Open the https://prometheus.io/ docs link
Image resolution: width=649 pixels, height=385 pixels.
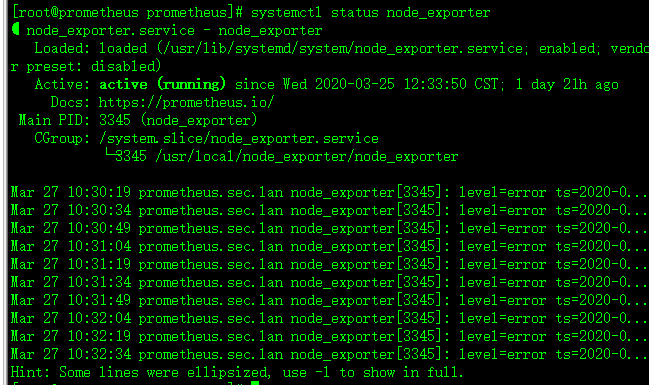tap(186, 102)
